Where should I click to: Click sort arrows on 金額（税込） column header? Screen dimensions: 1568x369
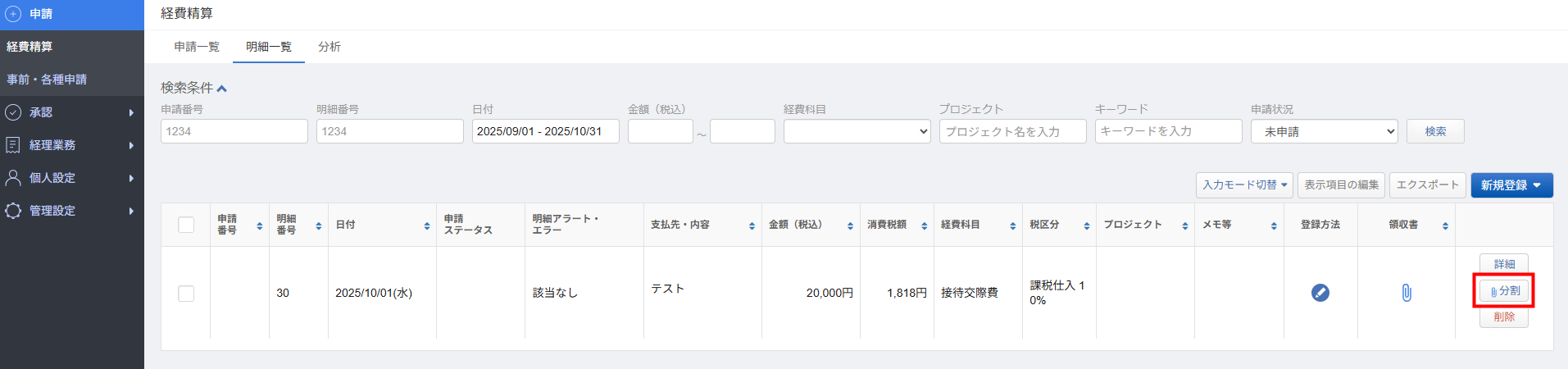coord(850,225)
